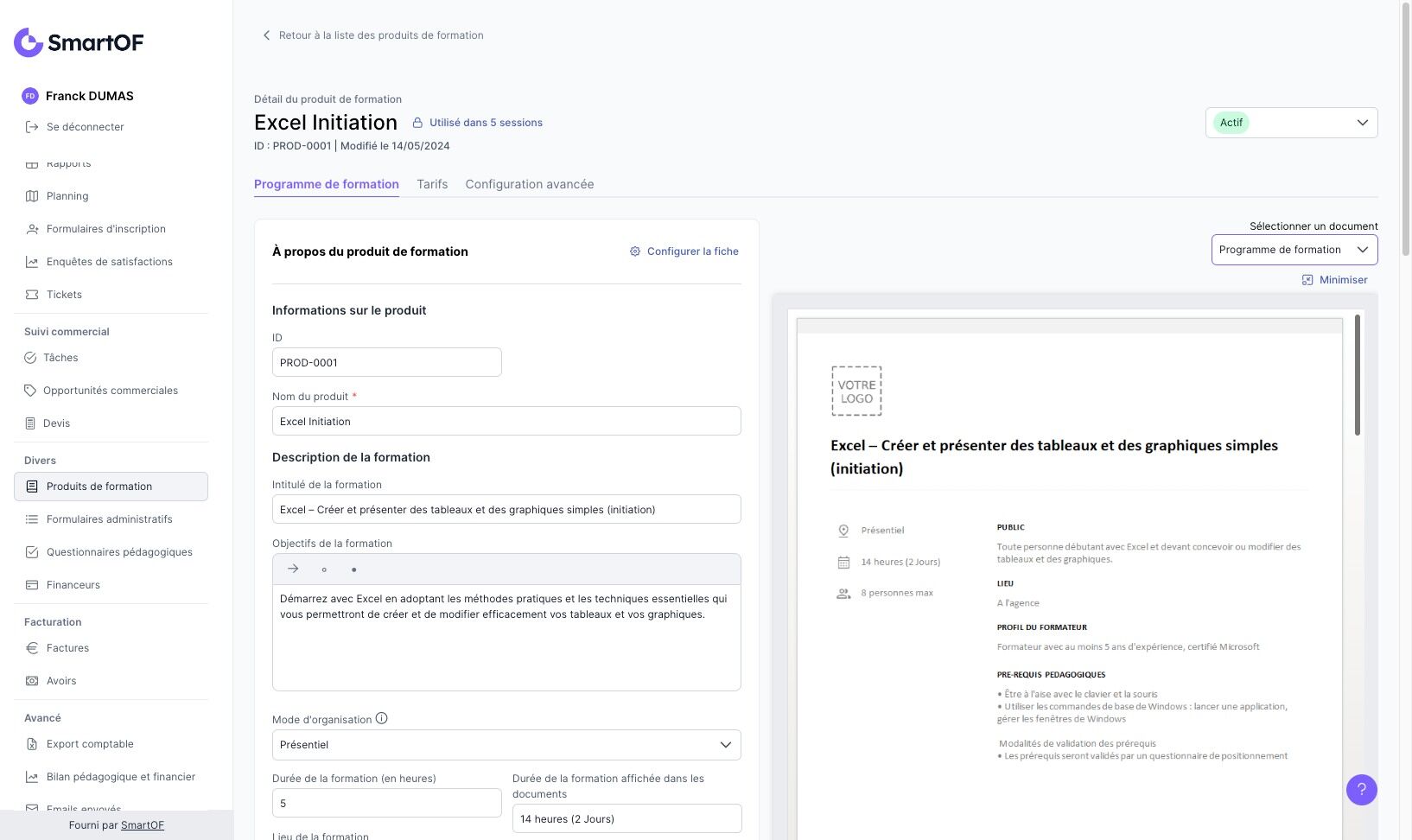Viewport: 1412px width, 840px height.
Task: Click the Minimiser button
Action: point(1335,280)
